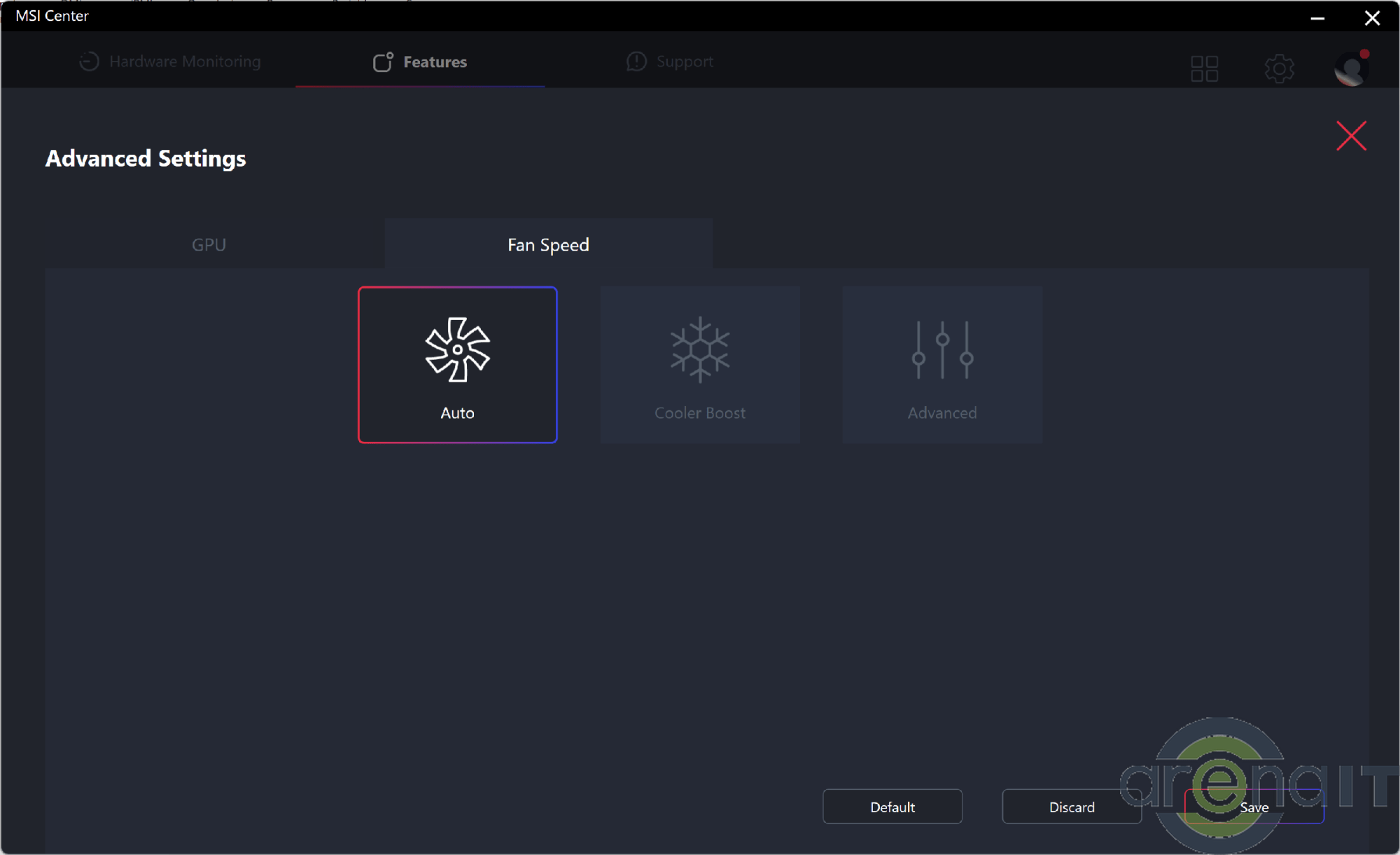Open settings via the gear icon
The height and width of the screenshot is (855, 1400).
click(x=1279, y=69)
